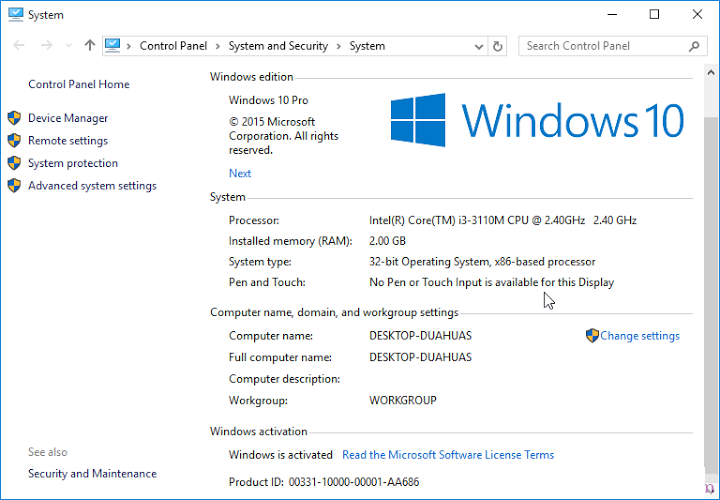Click Change settings link
The image size is (720, 500).
click(x=640, y=336)
